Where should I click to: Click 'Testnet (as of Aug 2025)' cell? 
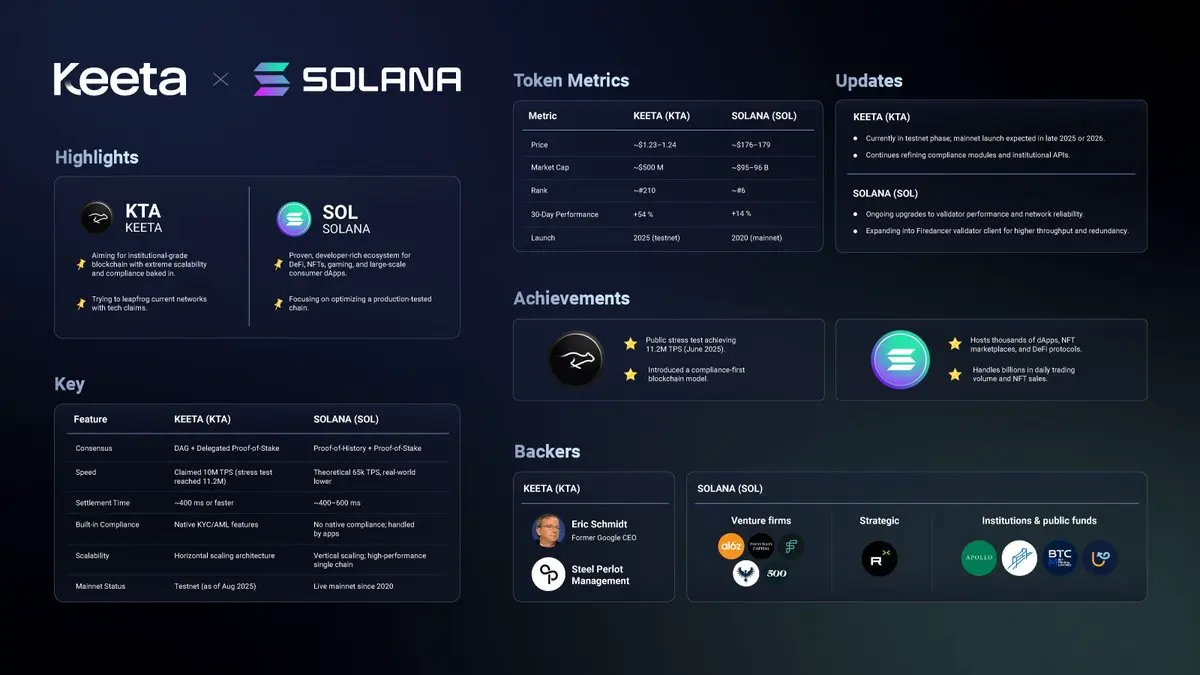pyautogui.click(x=215, y=586)
